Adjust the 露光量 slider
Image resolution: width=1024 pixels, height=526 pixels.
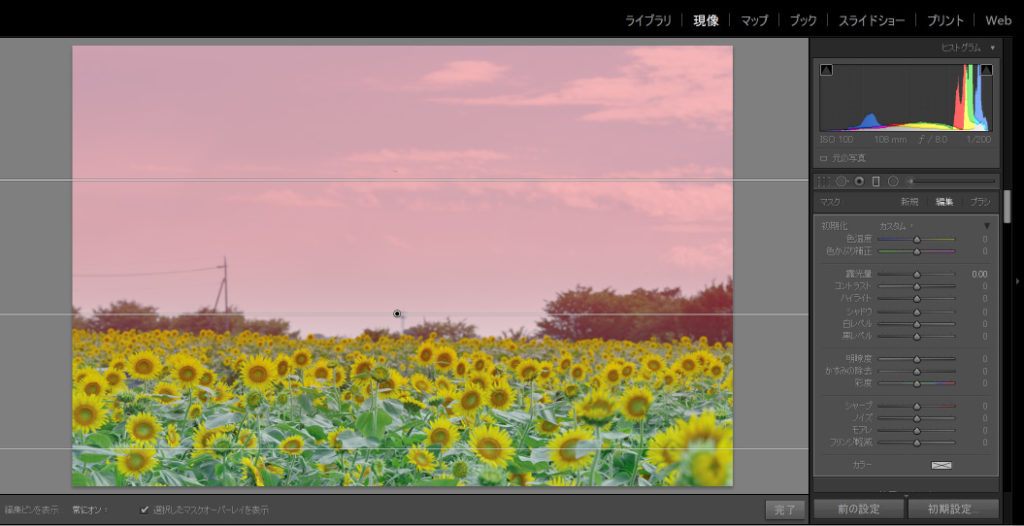917,274
